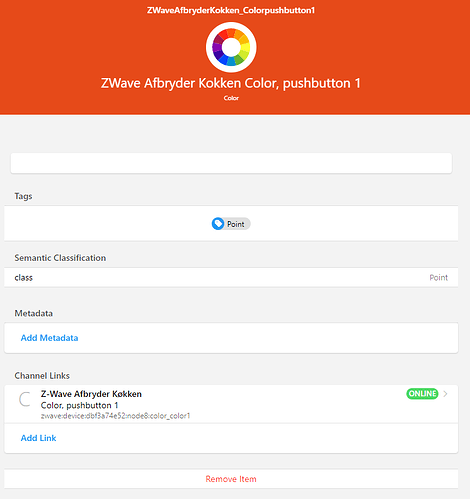Click the empty white state field
The height and width of the screenshot is (499, 470).
(x=231, y=163)
